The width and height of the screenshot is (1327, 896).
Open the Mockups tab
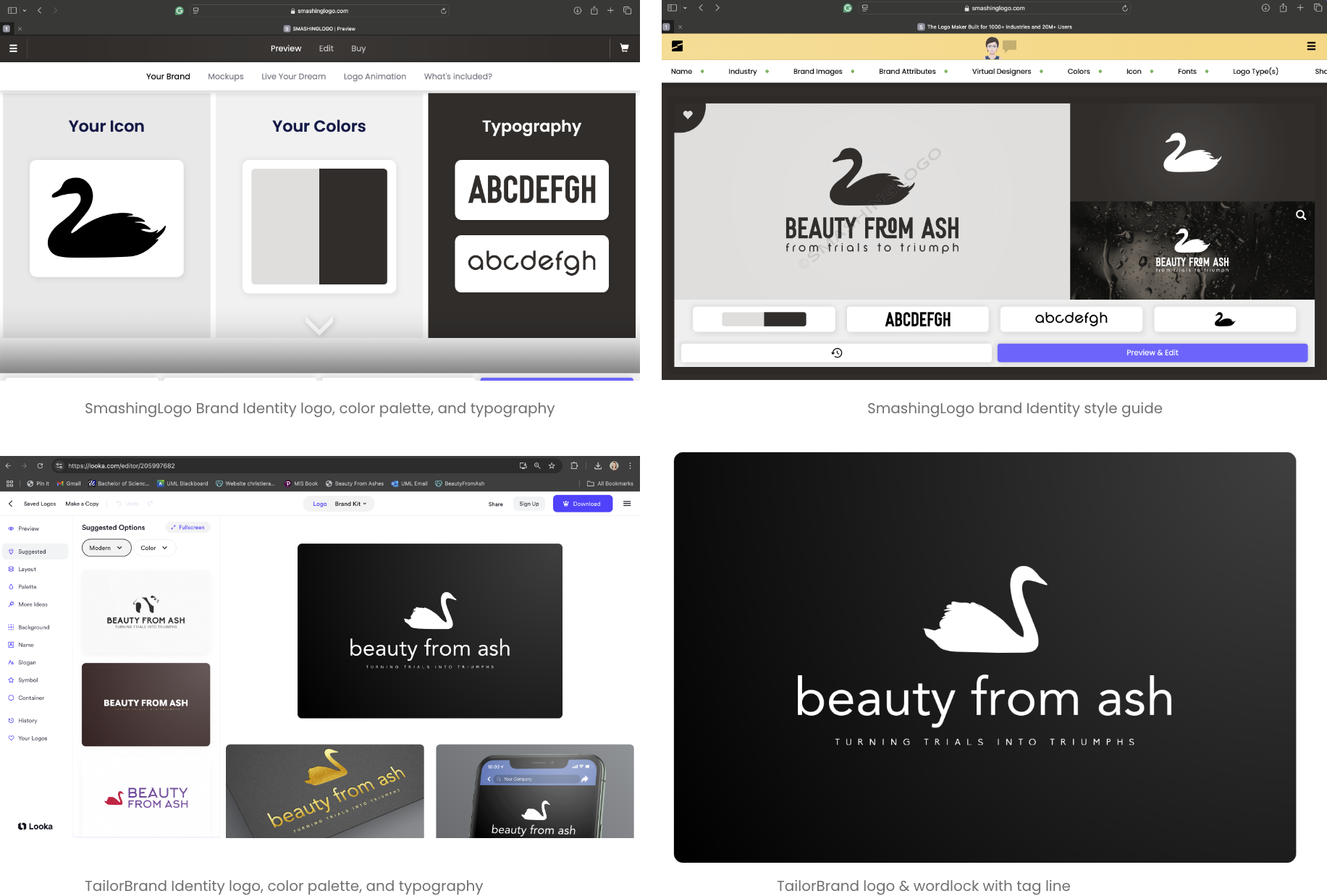click(x=226, y=77)
